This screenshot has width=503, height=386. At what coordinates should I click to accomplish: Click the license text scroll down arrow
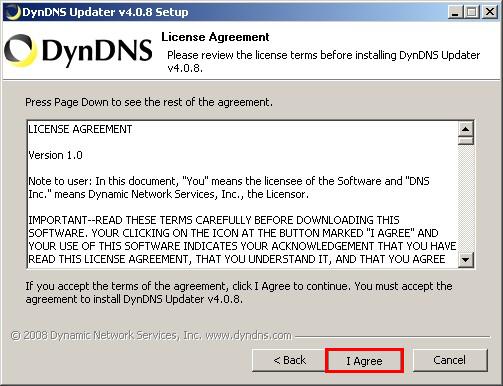coord(466,259)
